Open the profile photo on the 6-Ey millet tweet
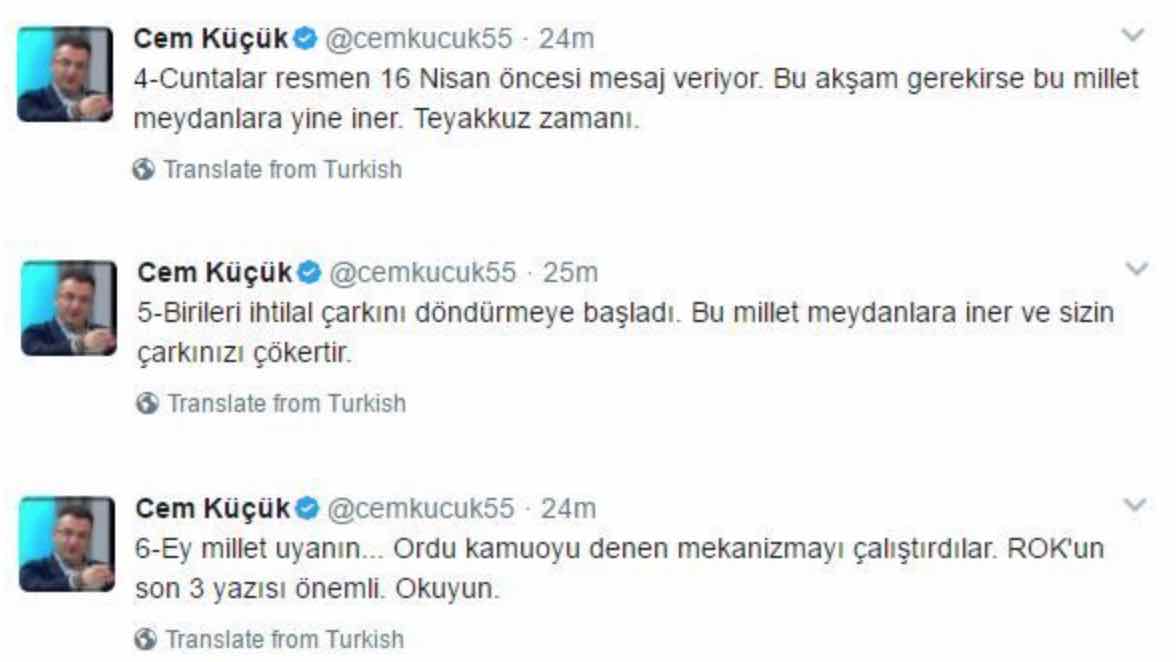 click(68, 544)
